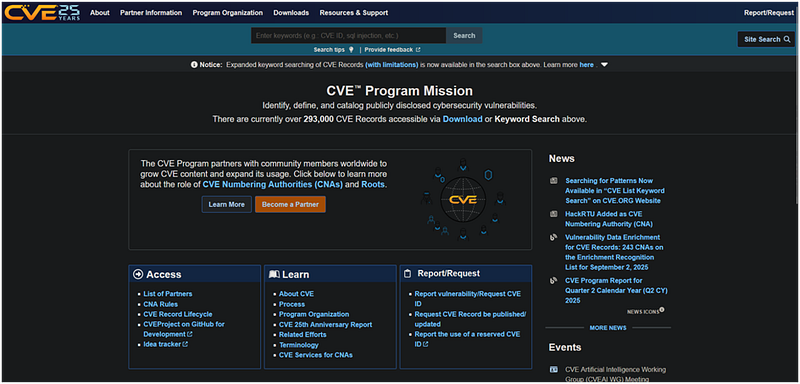800x384 pixels.
Task: Focus the CVE keyword search box
Action: pos(348,36)
